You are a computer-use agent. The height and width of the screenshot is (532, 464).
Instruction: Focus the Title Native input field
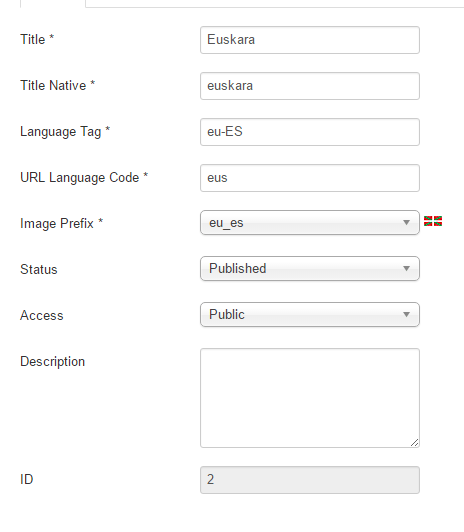[310, 86]
